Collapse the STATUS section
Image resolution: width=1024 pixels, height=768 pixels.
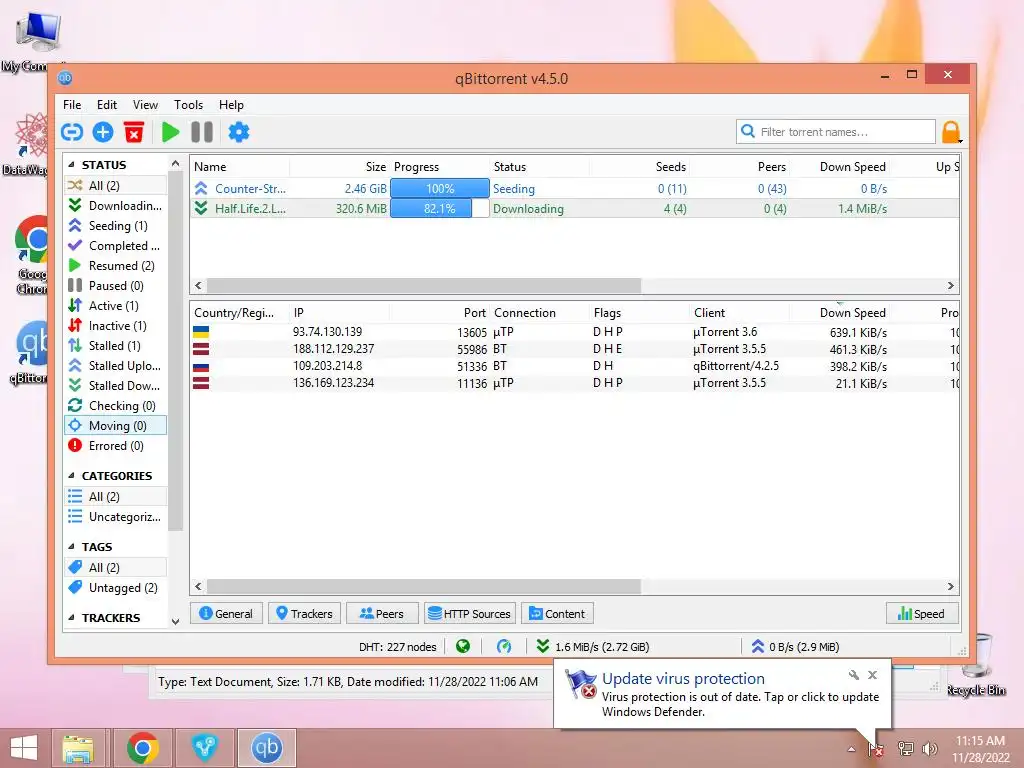(x=71, y=165)
